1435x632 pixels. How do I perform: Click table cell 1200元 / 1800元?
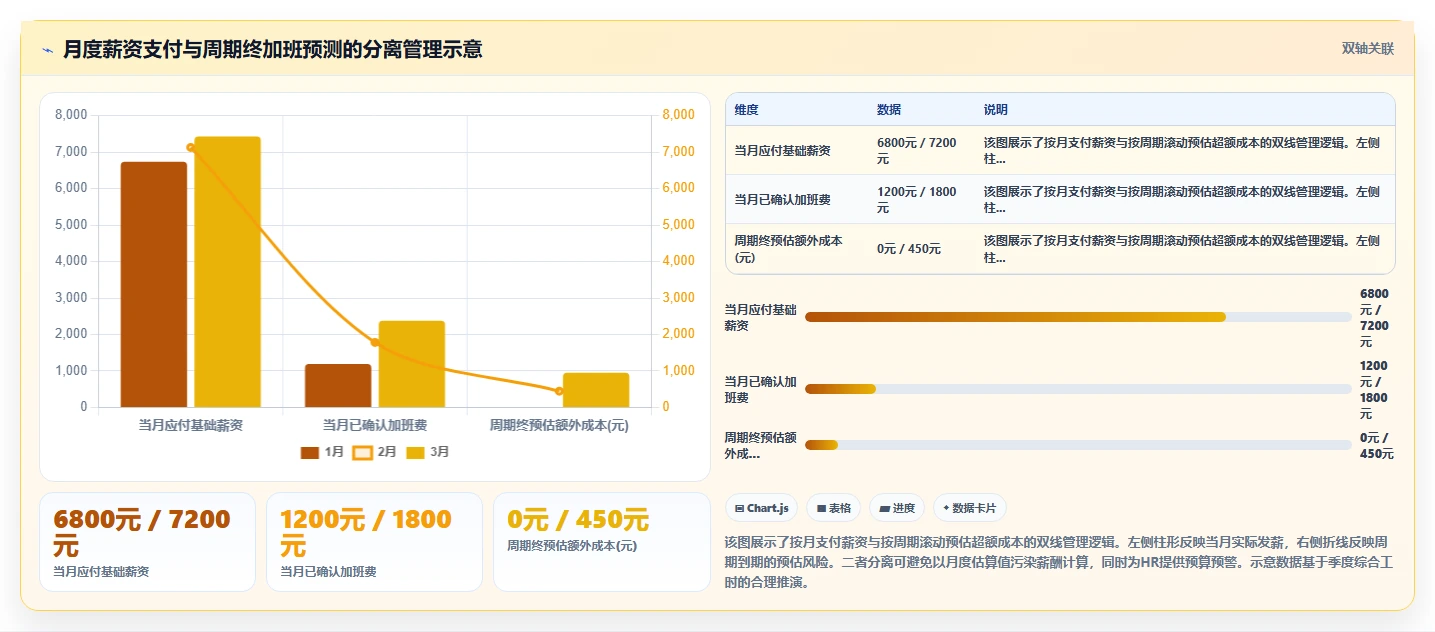pos(921,200)
